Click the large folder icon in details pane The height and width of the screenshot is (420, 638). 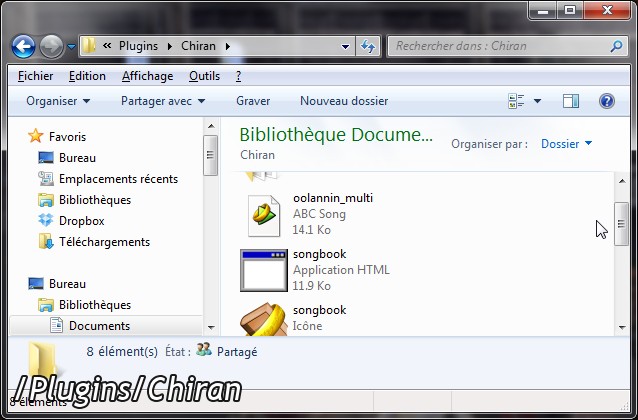[x=42, y=360]
